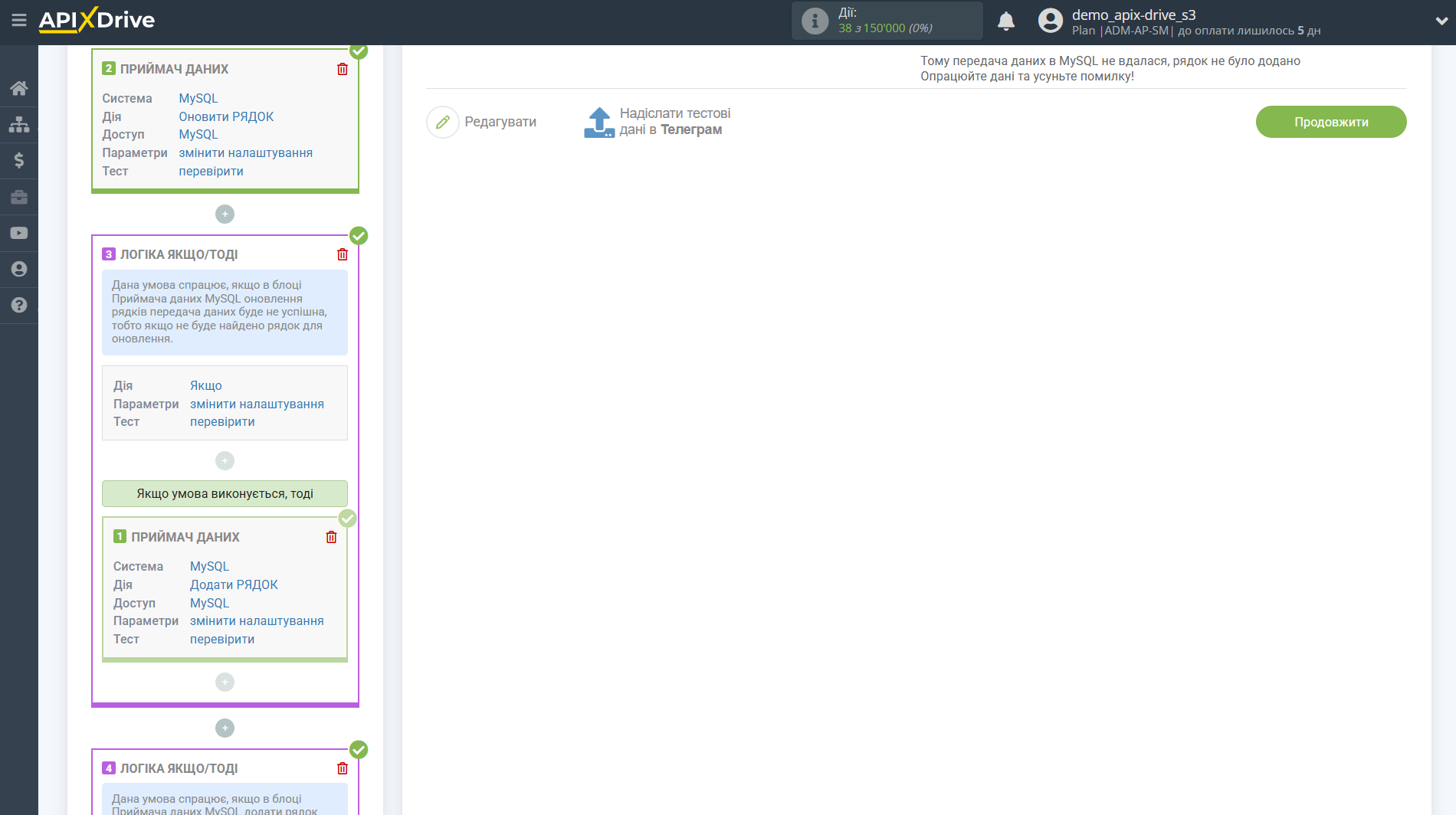Click condition description in block 3

[225, 312]
